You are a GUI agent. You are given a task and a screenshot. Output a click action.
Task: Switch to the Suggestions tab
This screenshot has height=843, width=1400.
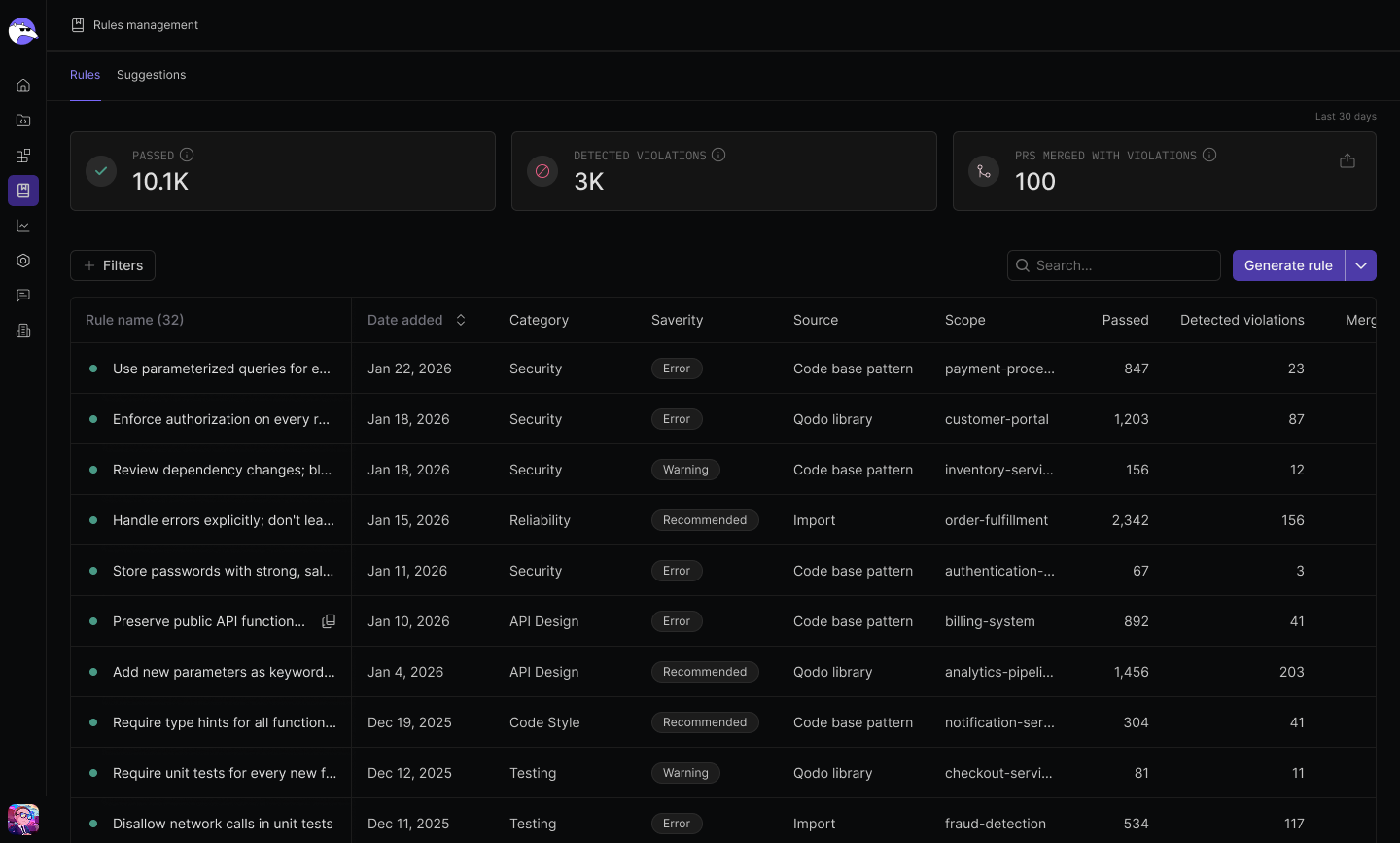(x=151, y=75)
